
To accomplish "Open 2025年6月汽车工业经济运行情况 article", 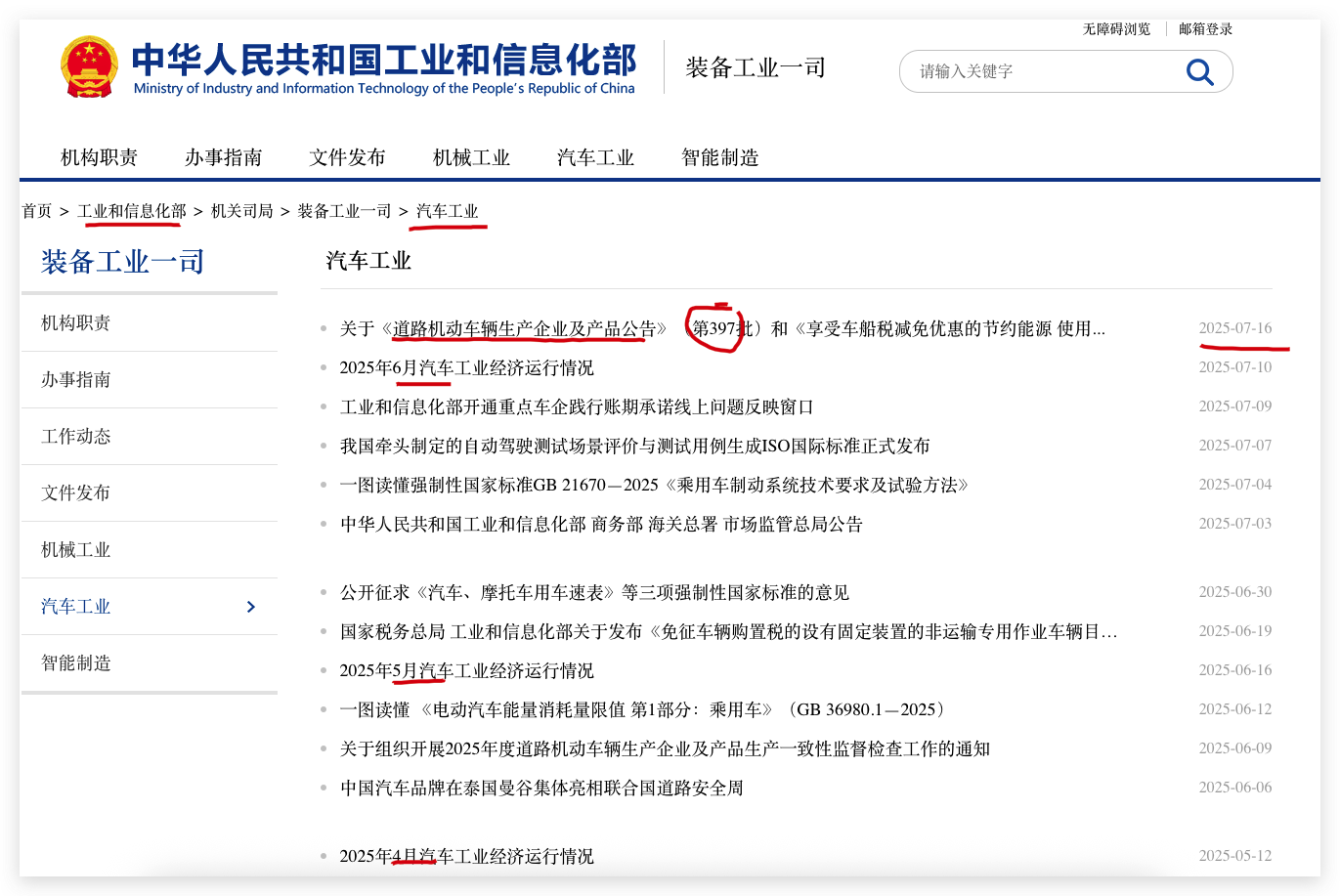I will click(466, 368).
